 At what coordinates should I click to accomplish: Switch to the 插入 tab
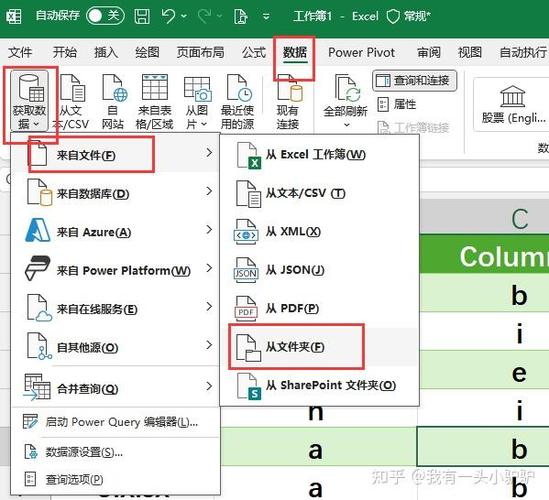pyautogui.click(x=106, y=53)
